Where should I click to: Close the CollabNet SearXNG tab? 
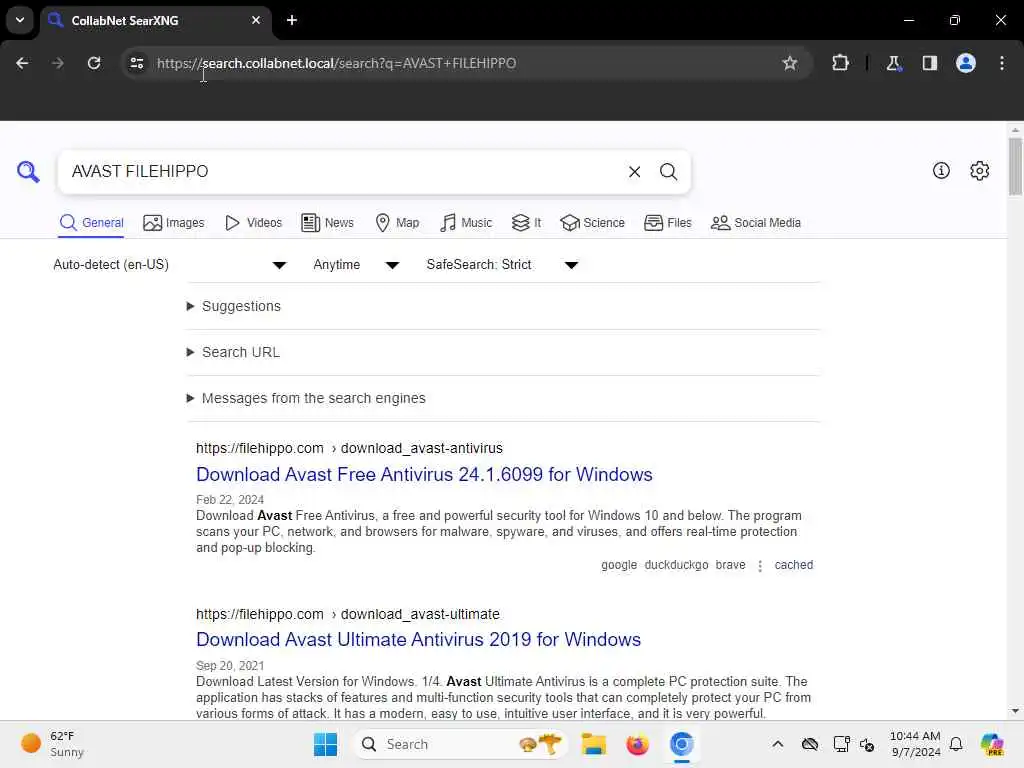click(x=256, y=20)
